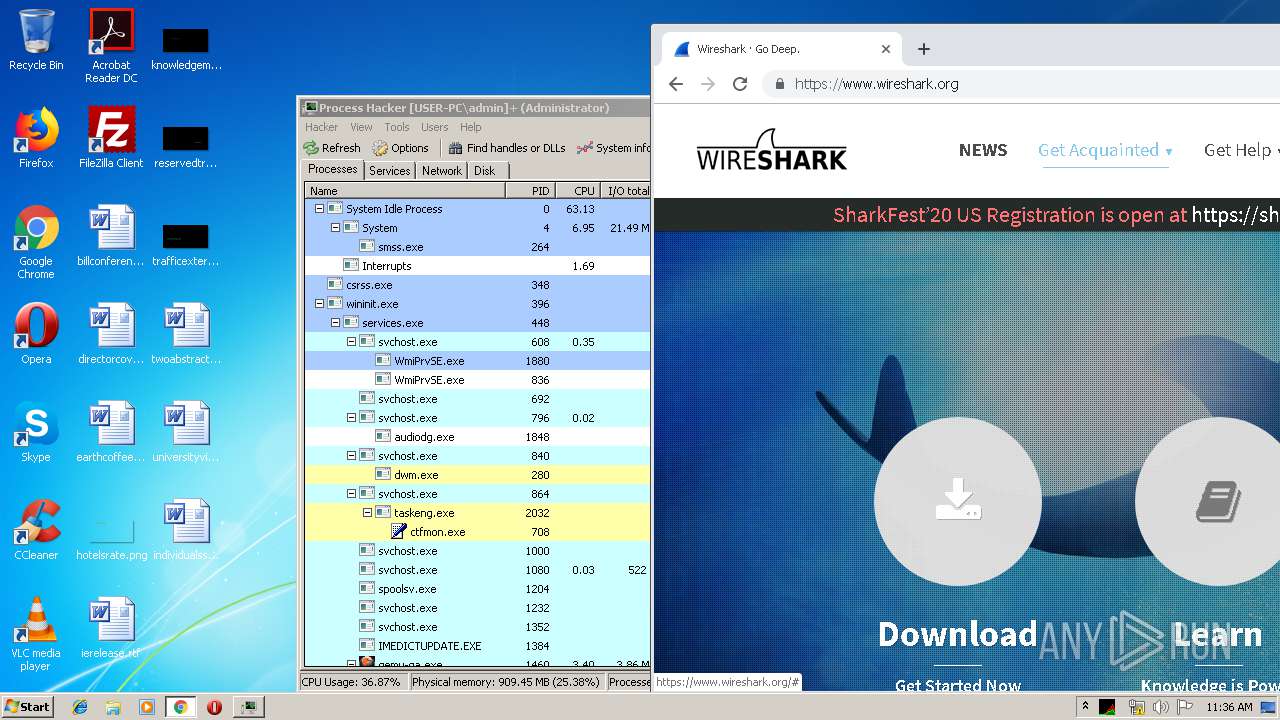1280x720 pixels.
Task: Click the Download circle icon on Wireshark page
Action: pyautogui.click(x=957, y=501)
